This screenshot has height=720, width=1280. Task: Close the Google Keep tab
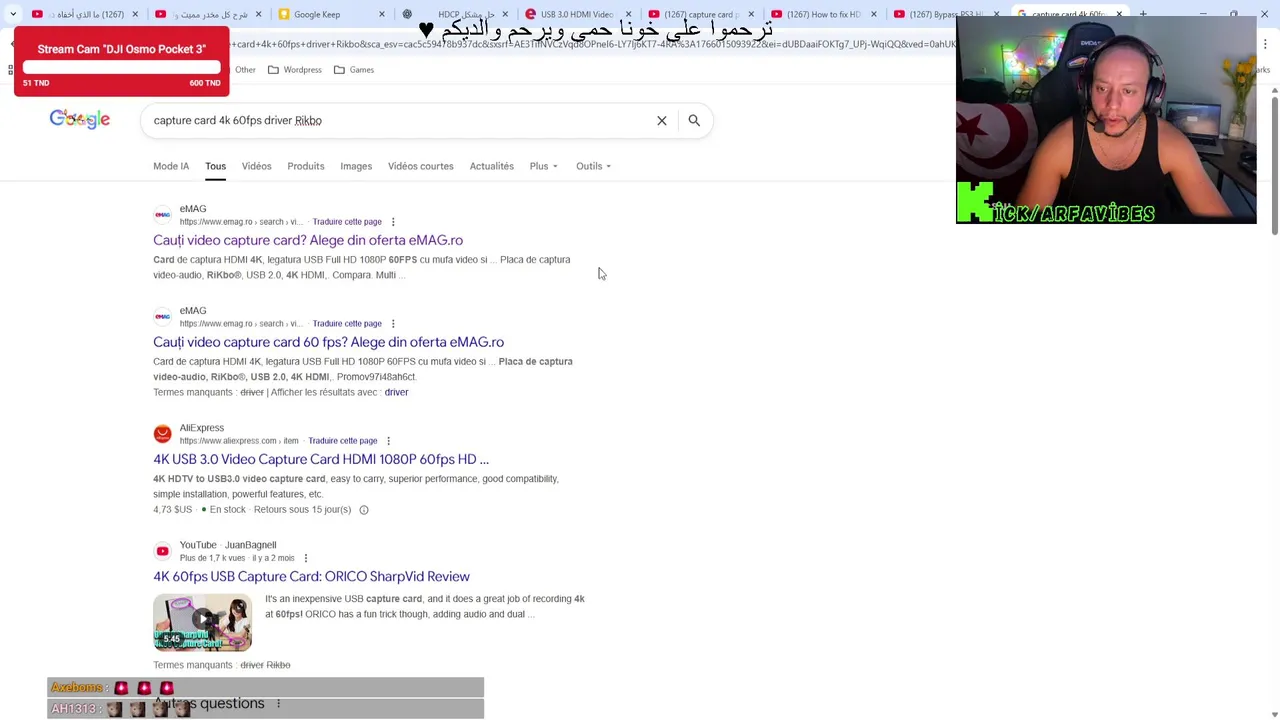click(382, 14)
